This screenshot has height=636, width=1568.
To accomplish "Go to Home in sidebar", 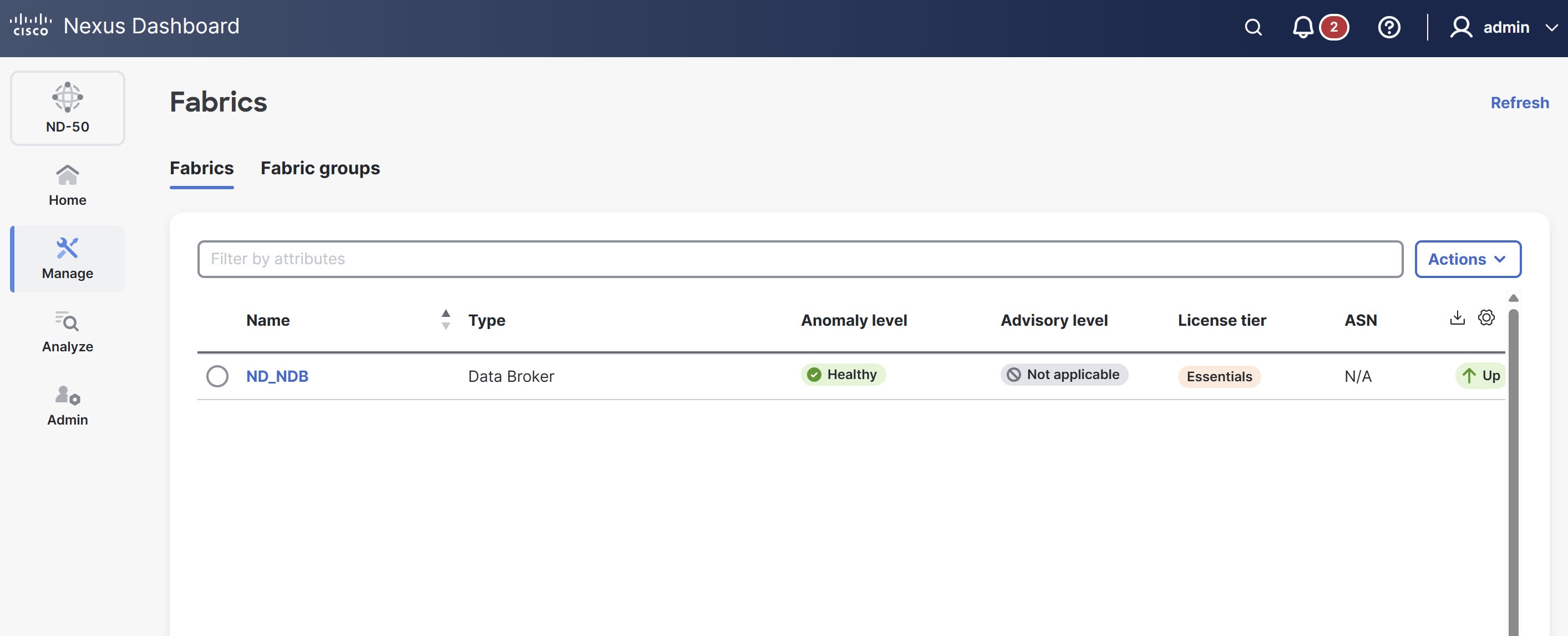I will coord(68,185).
